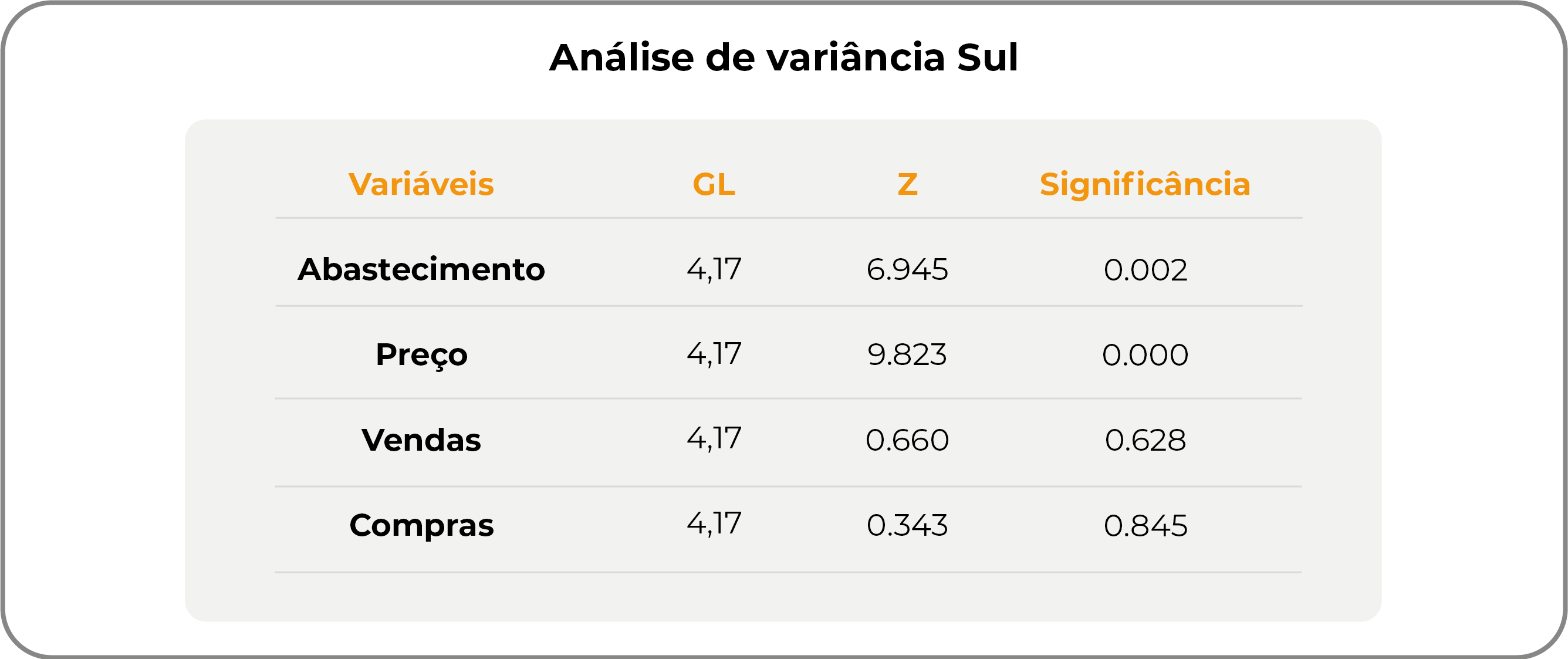Click the Compras row label
The height and width of the screenshot is (659, 1568).
pos(421,525)
